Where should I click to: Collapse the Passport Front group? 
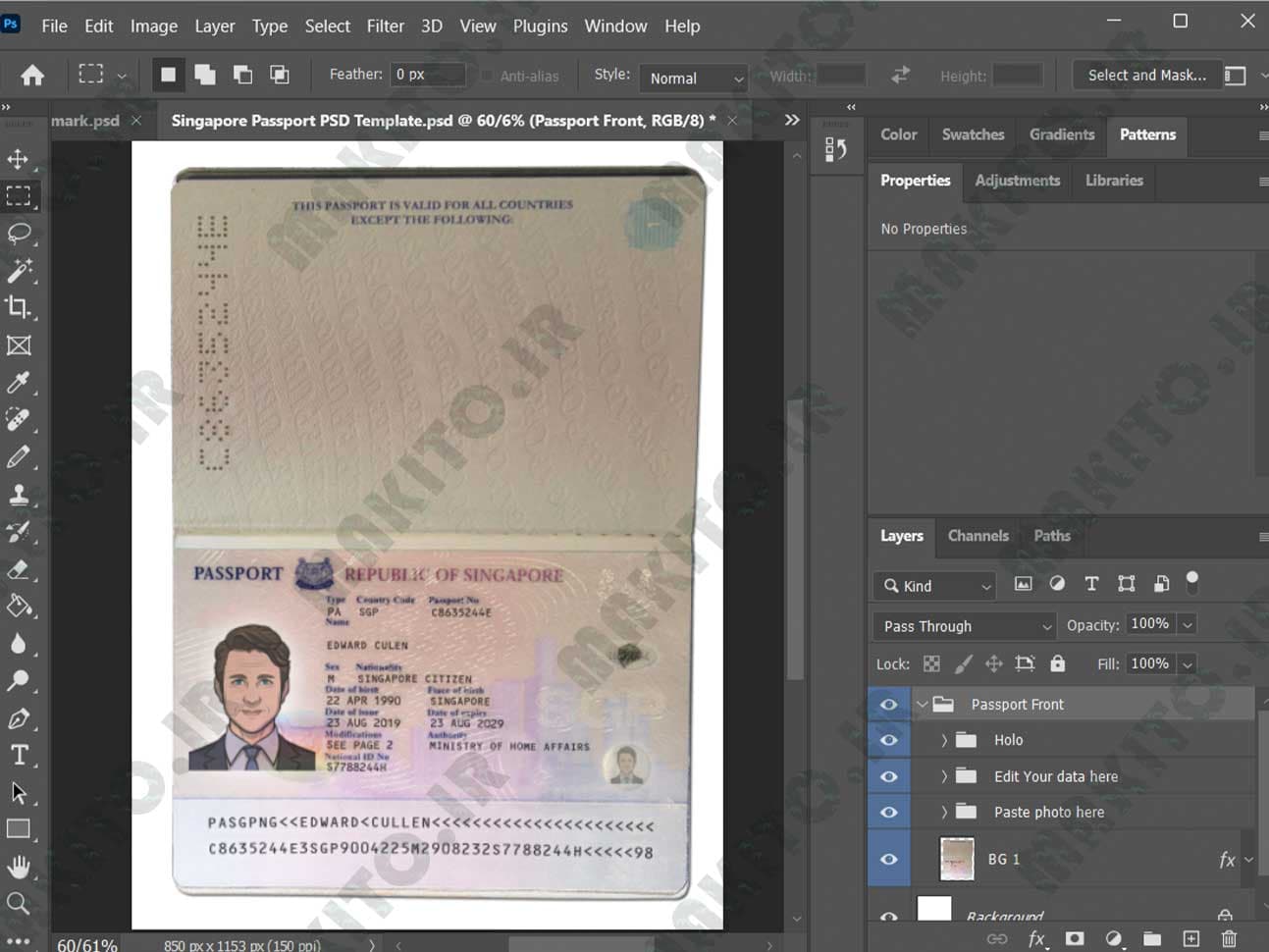click(x=922, y=705)
